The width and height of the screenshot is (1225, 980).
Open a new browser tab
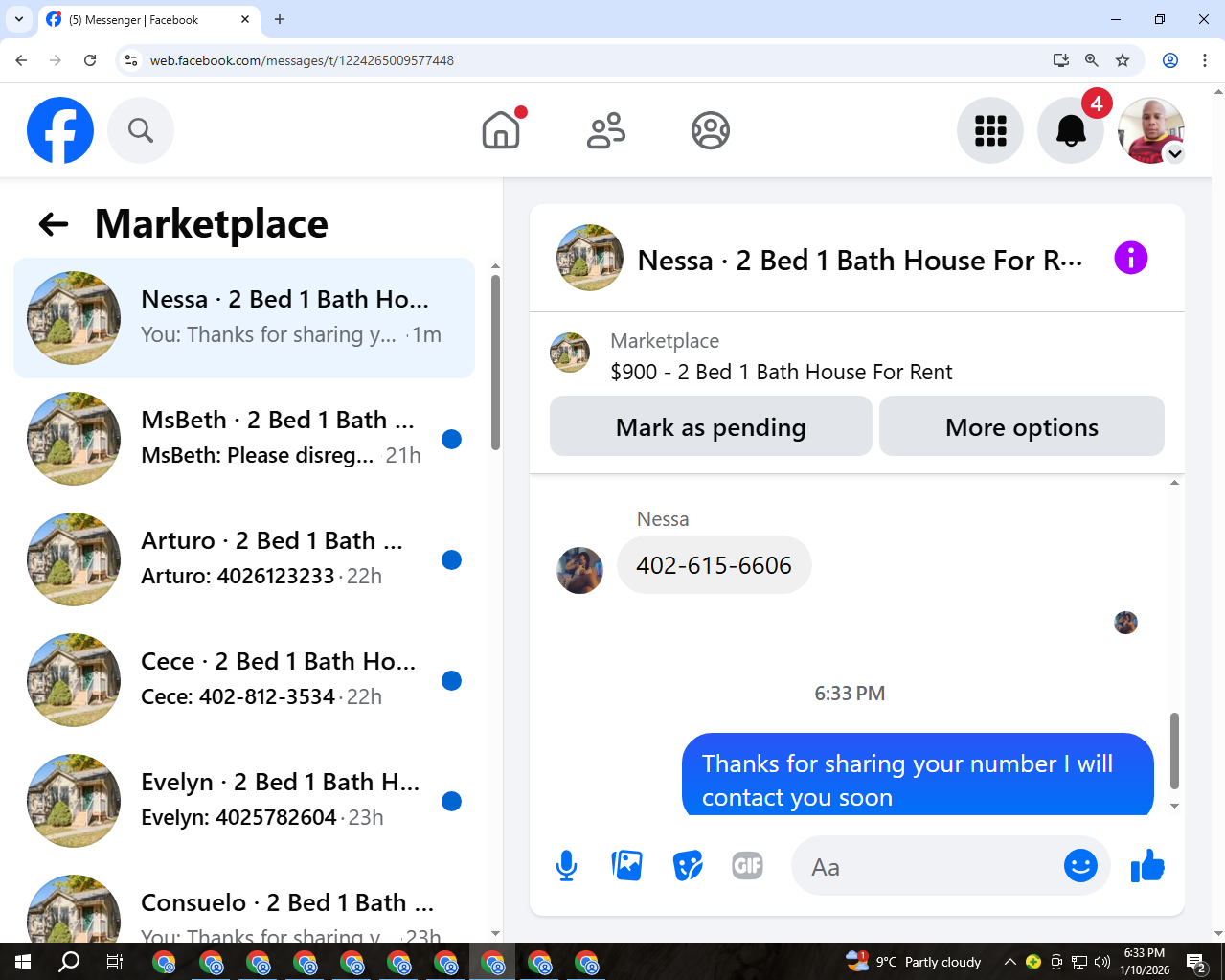280,19
